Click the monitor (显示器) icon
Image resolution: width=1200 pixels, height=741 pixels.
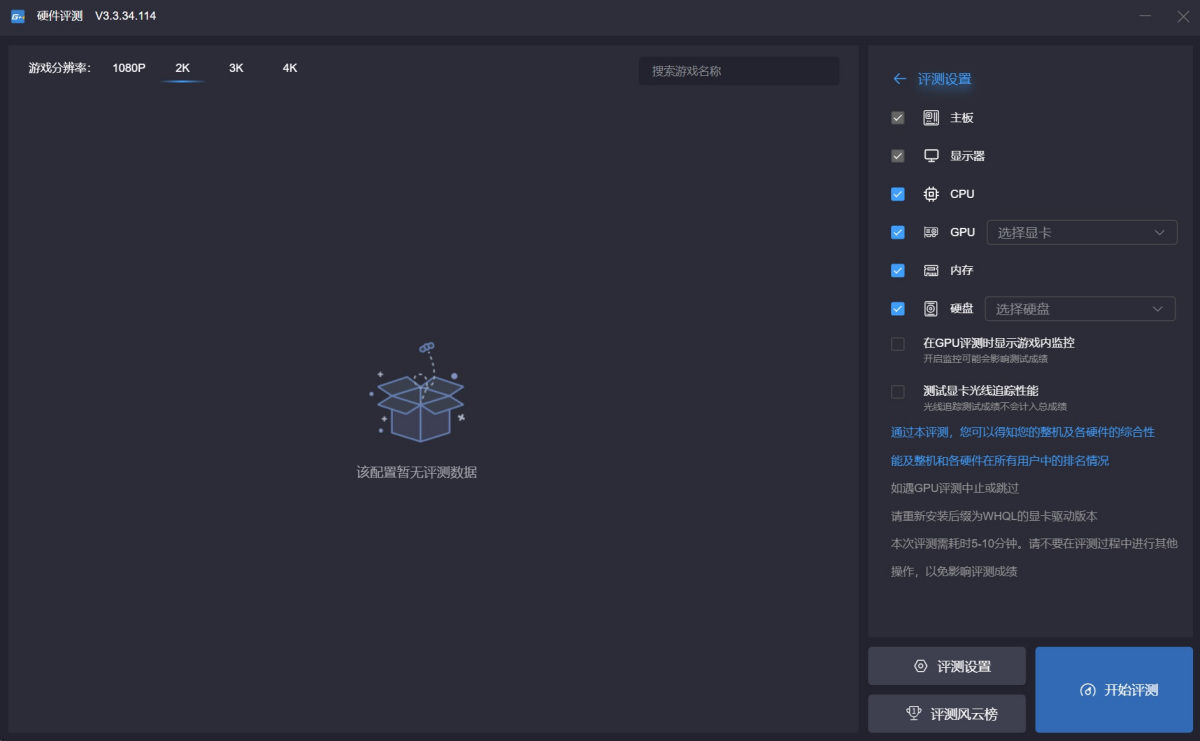pos(931,156)
